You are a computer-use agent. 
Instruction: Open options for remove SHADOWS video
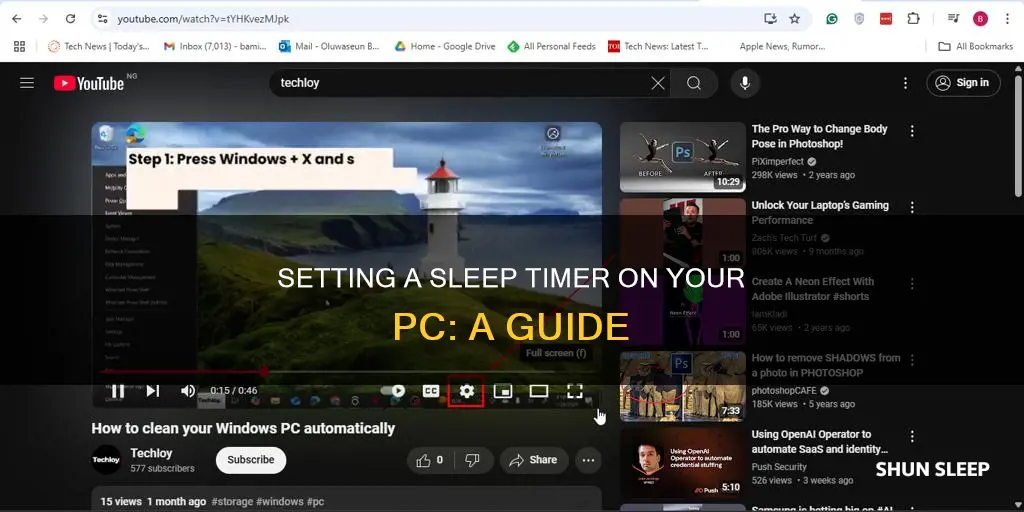pos(912,360)
